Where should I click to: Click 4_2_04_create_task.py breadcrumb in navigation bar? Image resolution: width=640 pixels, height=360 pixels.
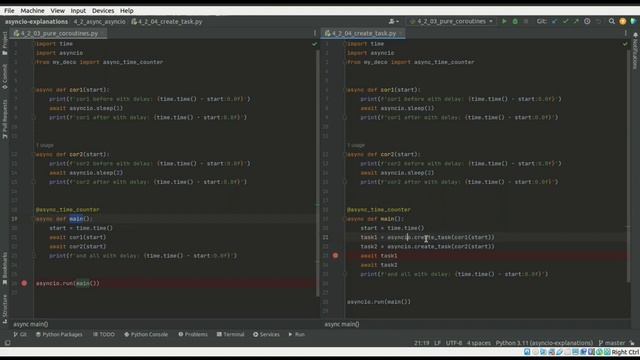tap(167, 22)
